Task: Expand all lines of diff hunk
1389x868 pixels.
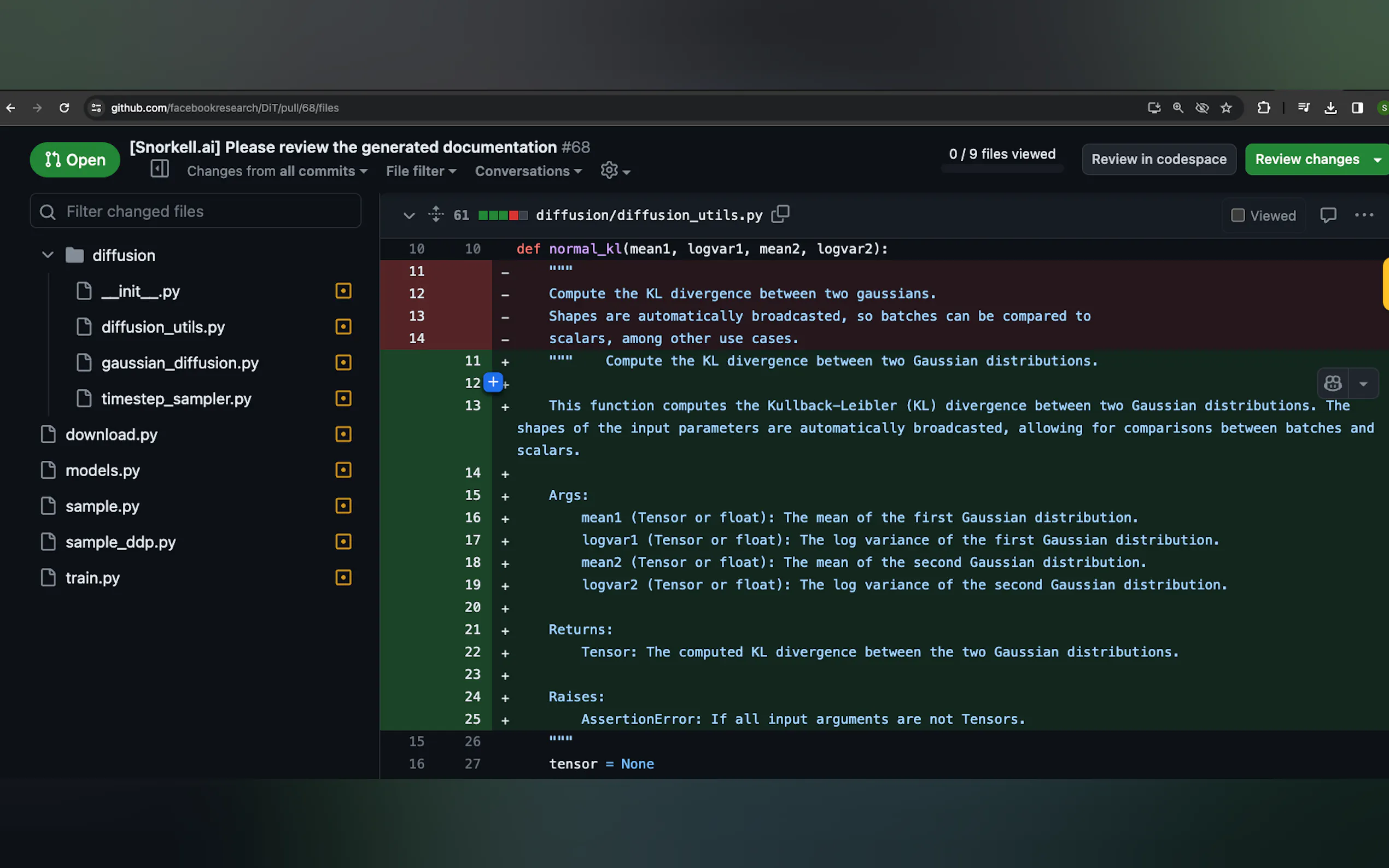Action: pos(436,214)
